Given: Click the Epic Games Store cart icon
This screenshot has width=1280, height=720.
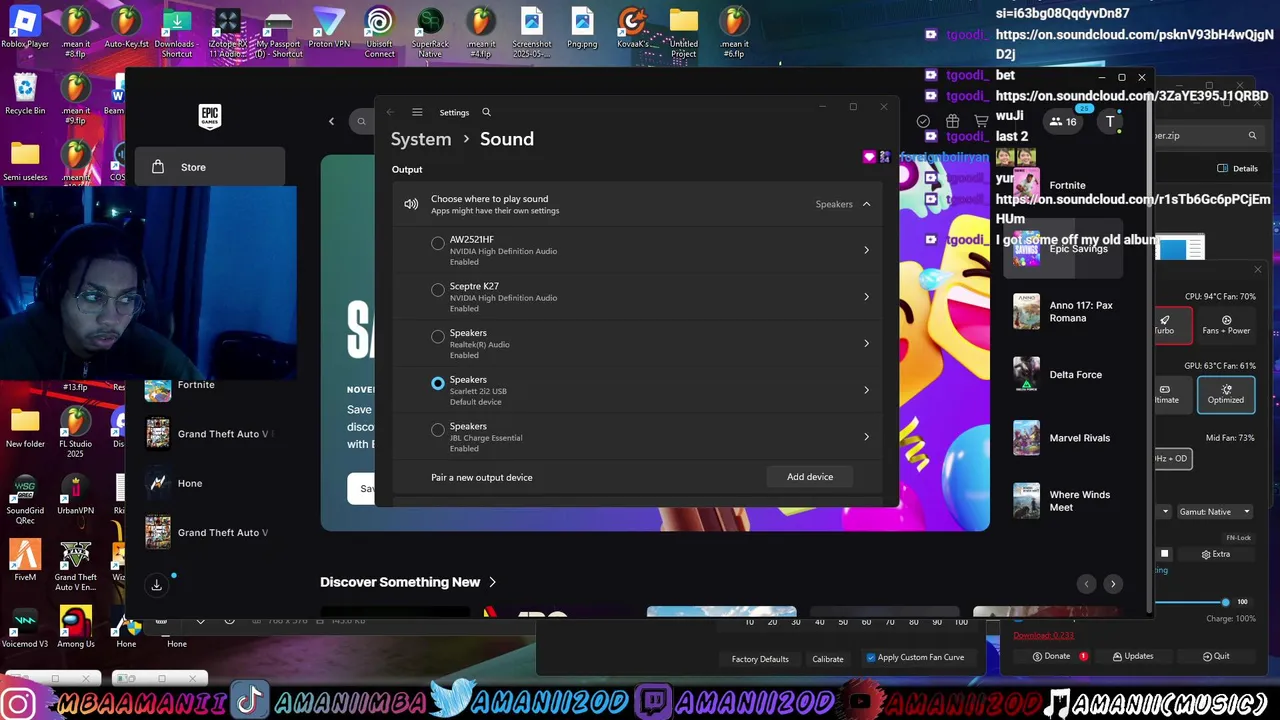Looking at the screenshot, I should (981, 121).
